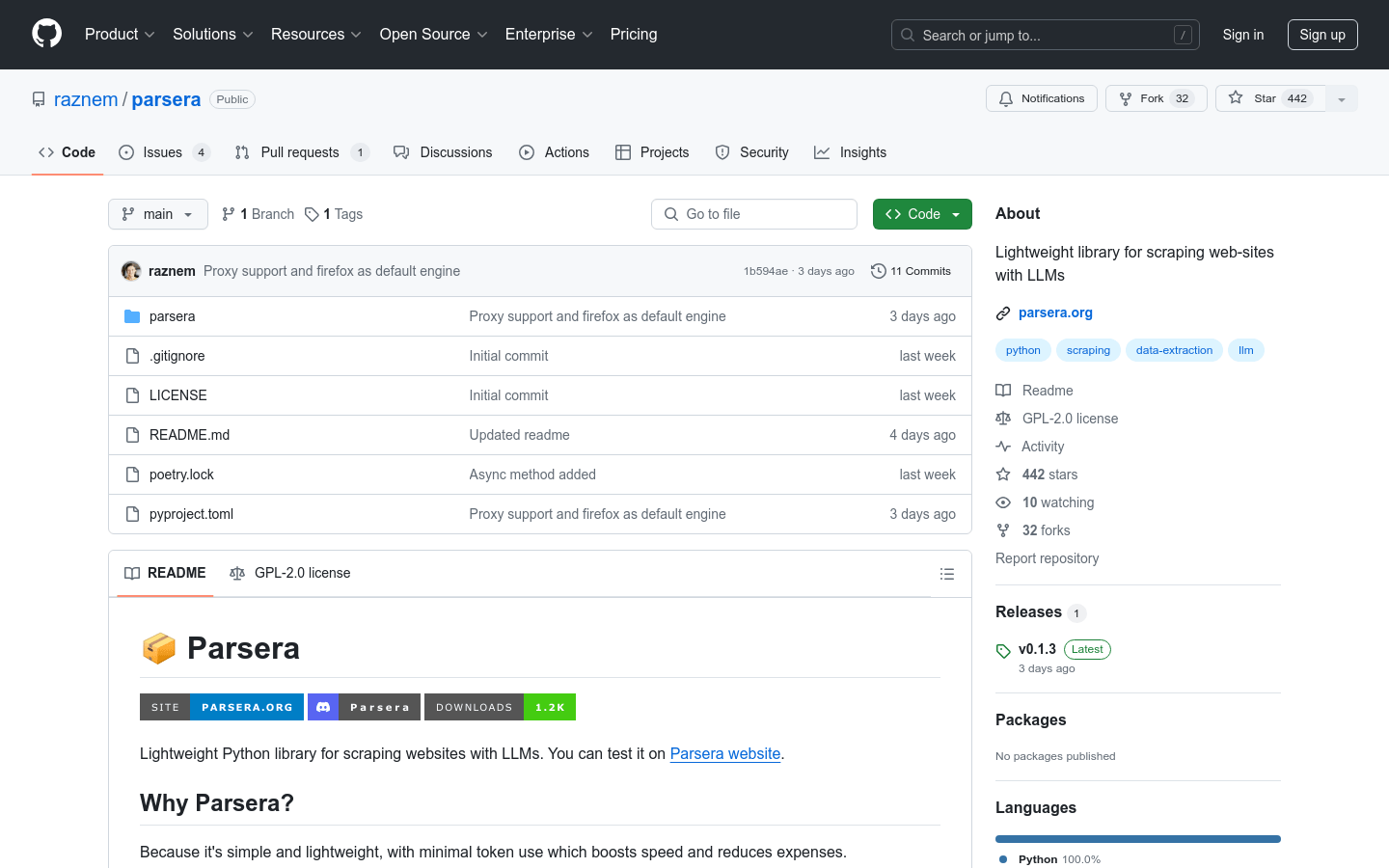
Task: Select the python topic tag
Action: [x=1023, y=350]
